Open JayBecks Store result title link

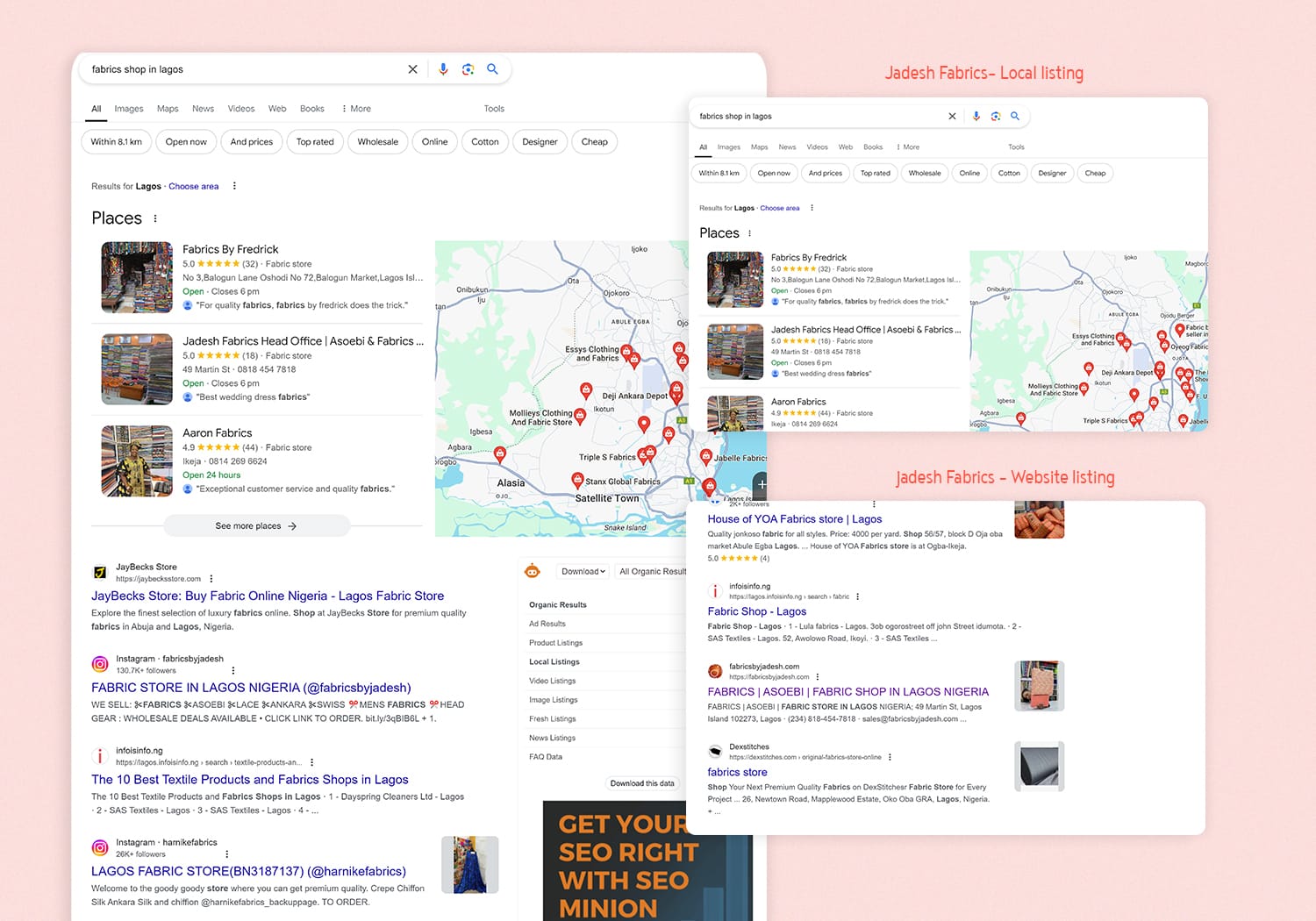[x=268, y=596]
